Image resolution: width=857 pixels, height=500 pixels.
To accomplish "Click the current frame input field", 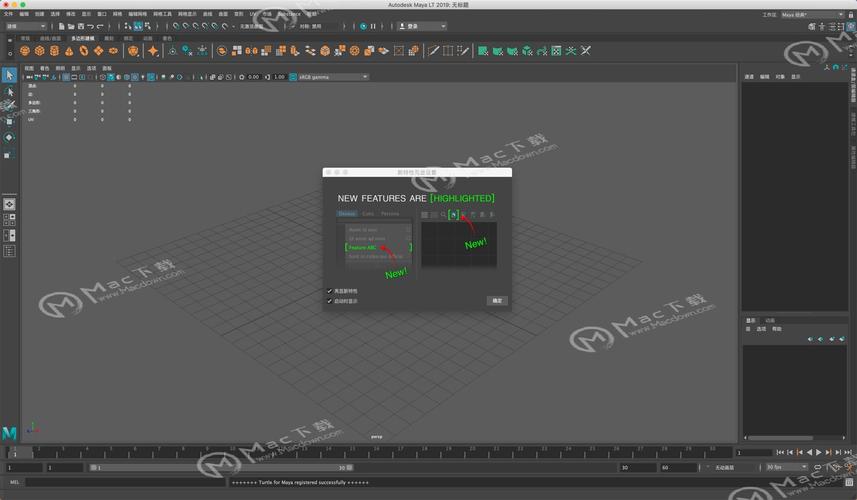I will point(754,452).
